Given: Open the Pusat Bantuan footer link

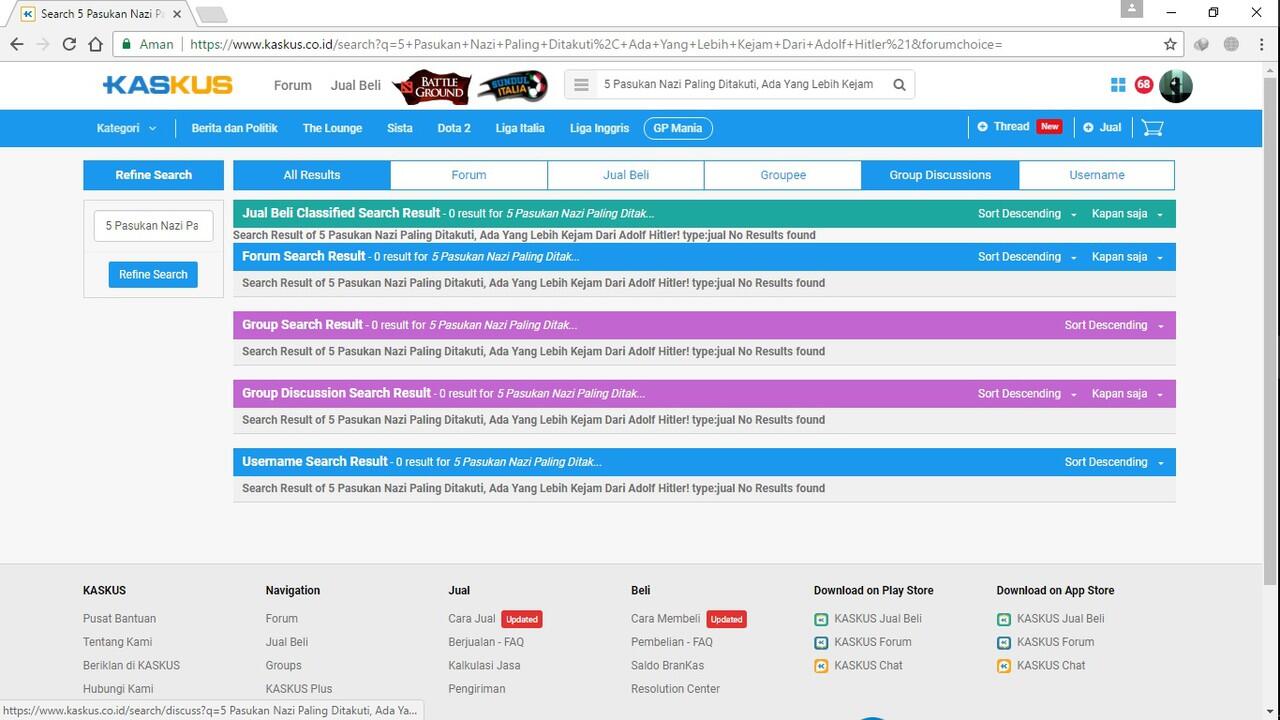Looking at the screenshot, I should pos(119,619).
